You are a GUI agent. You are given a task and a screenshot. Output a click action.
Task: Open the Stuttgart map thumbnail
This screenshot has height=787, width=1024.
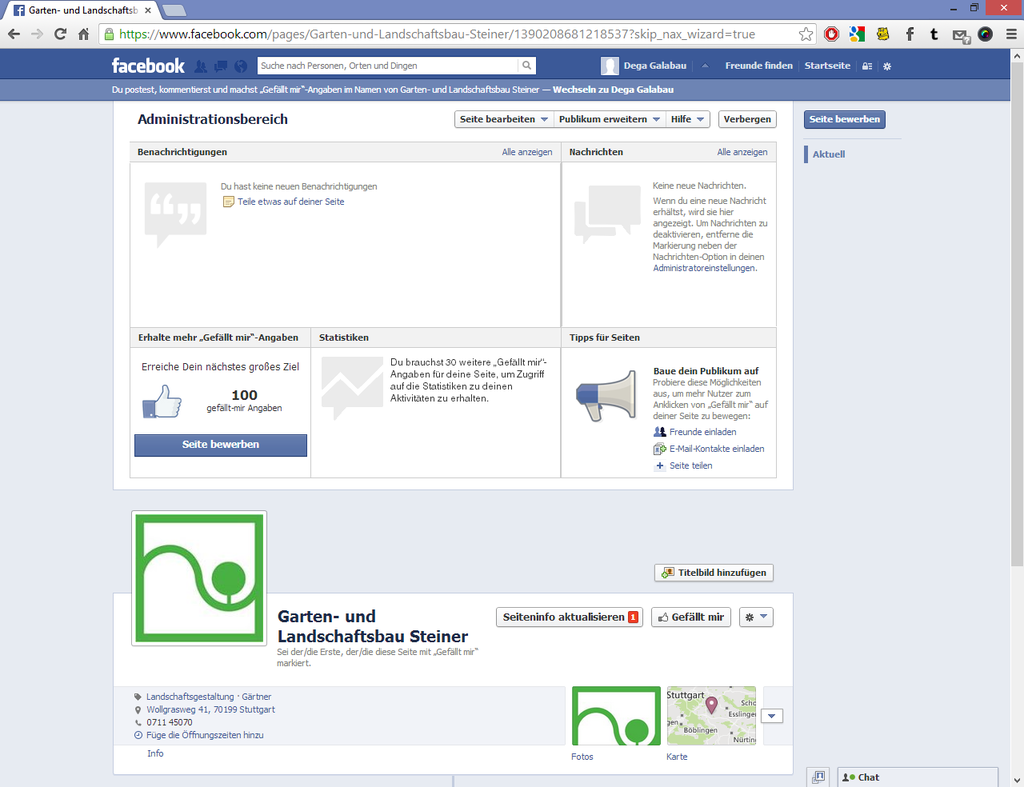click(711, 716)
